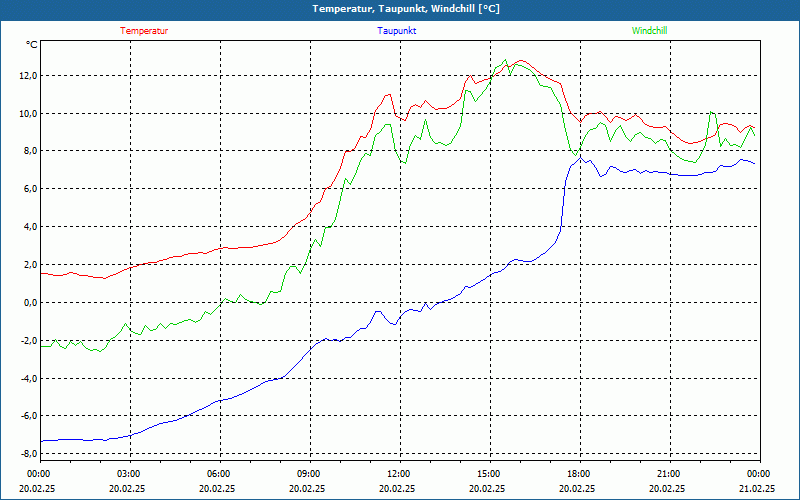Click the 18:00 time axis label
This screenshot has height=500, width=800.
(580, 474)
